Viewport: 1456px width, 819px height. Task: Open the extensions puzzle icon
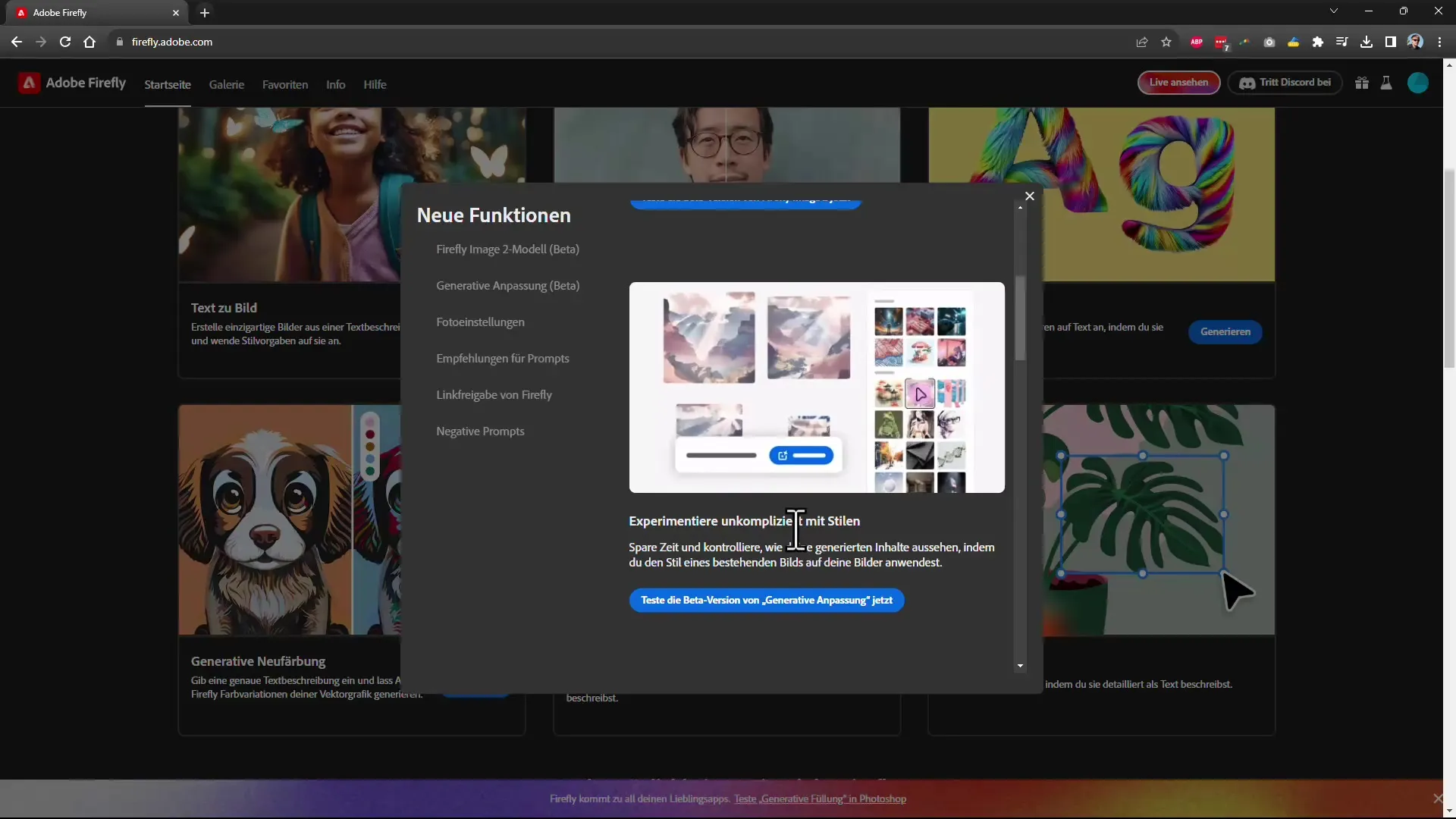coord(1318,42)
